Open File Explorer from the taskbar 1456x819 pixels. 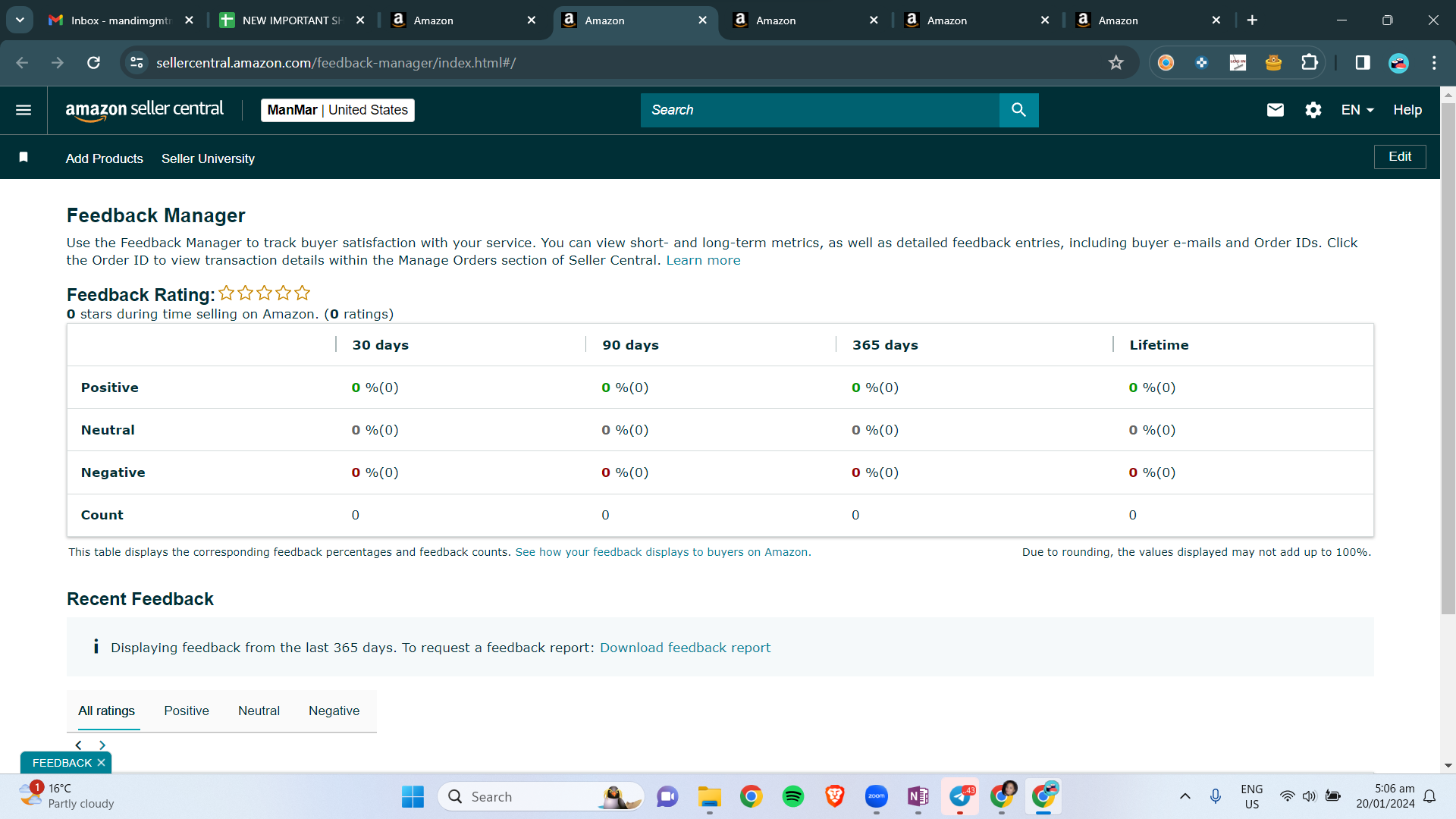[x=710, y=796]
